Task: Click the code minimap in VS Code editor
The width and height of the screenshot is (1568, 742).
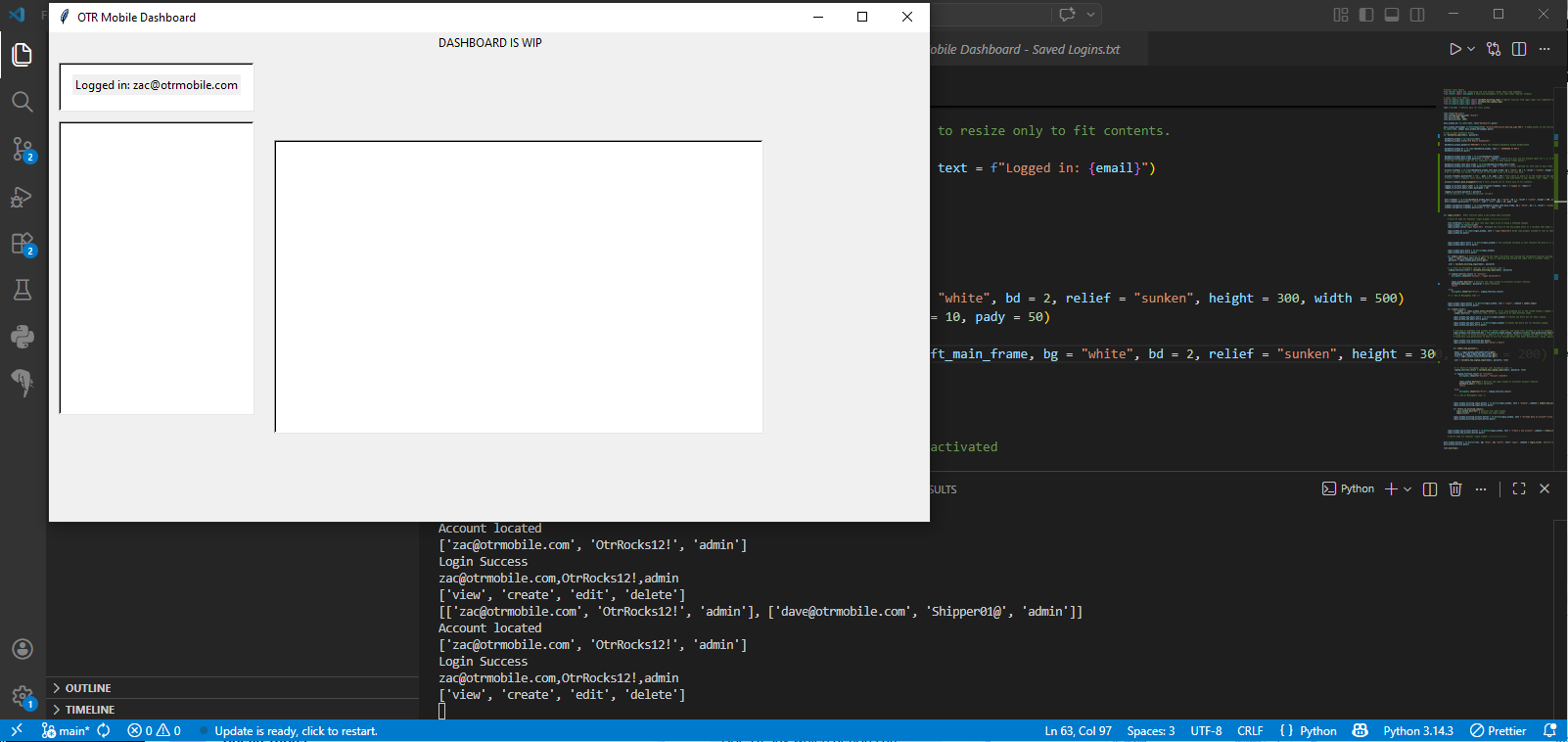Action: coord(1498,269)
